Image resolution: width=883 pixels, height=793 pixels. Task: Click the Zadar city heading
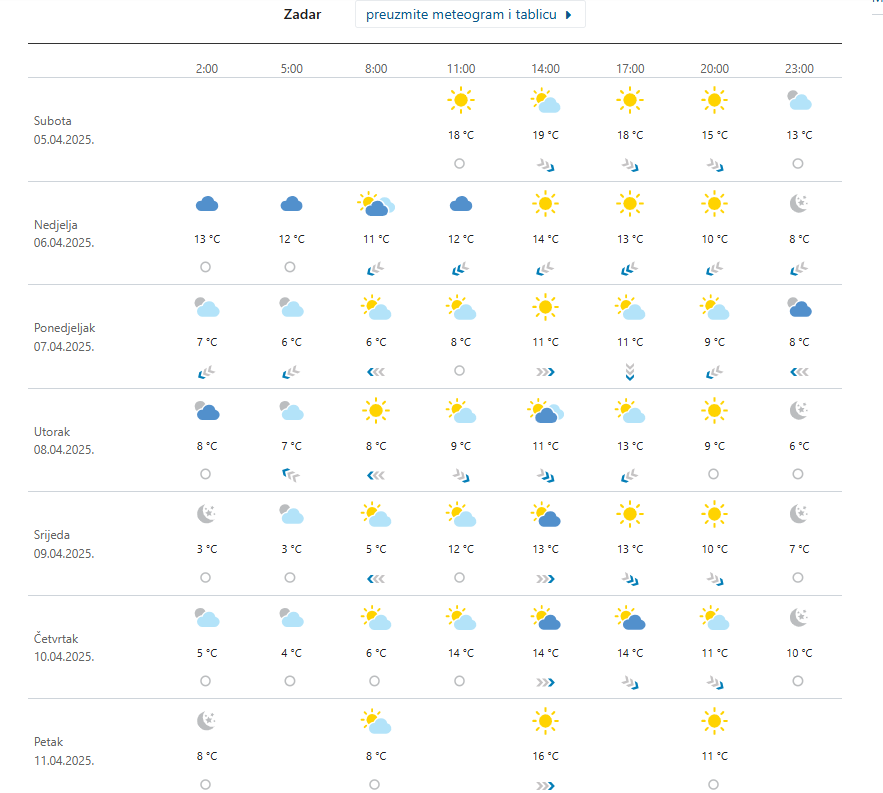click(x=302, y=15)
